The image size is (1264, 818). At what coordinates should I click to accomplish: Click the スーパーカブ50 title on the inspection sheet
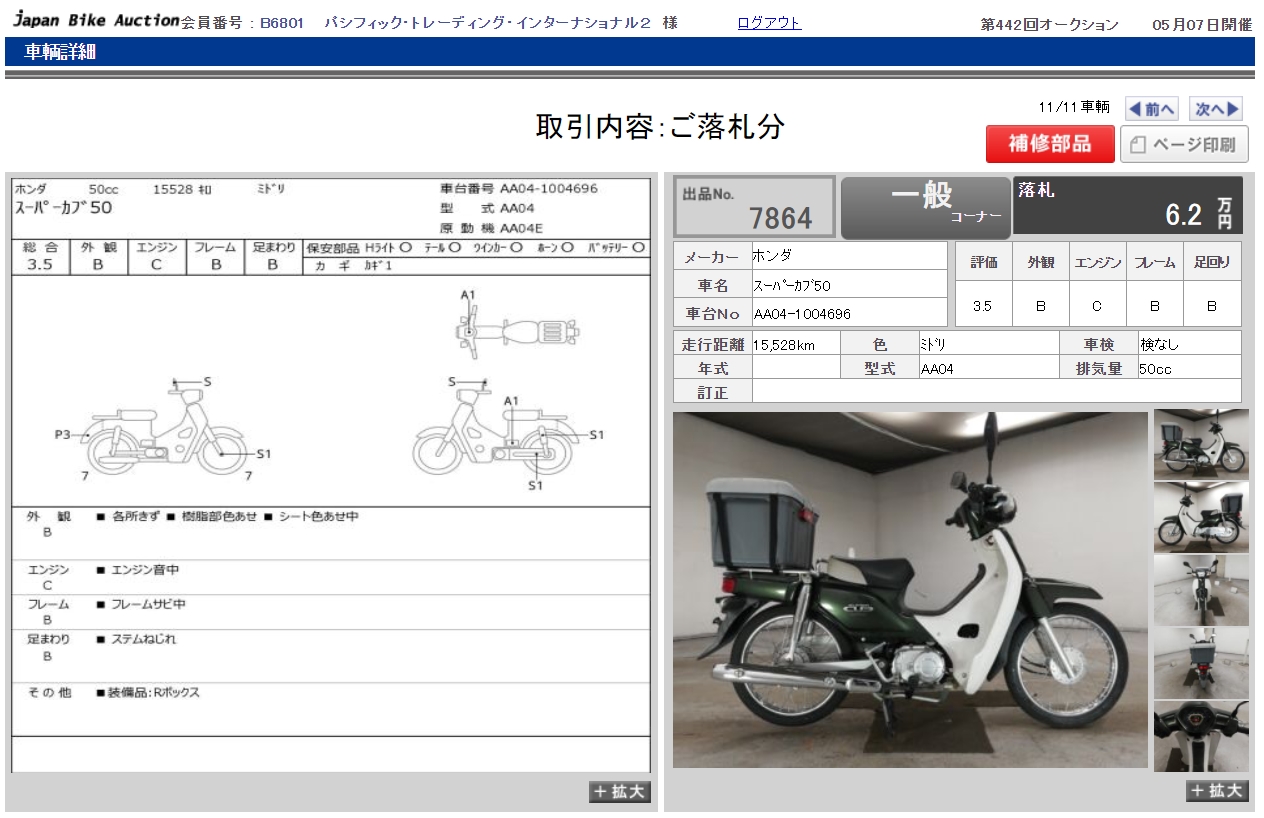(63, 209)
